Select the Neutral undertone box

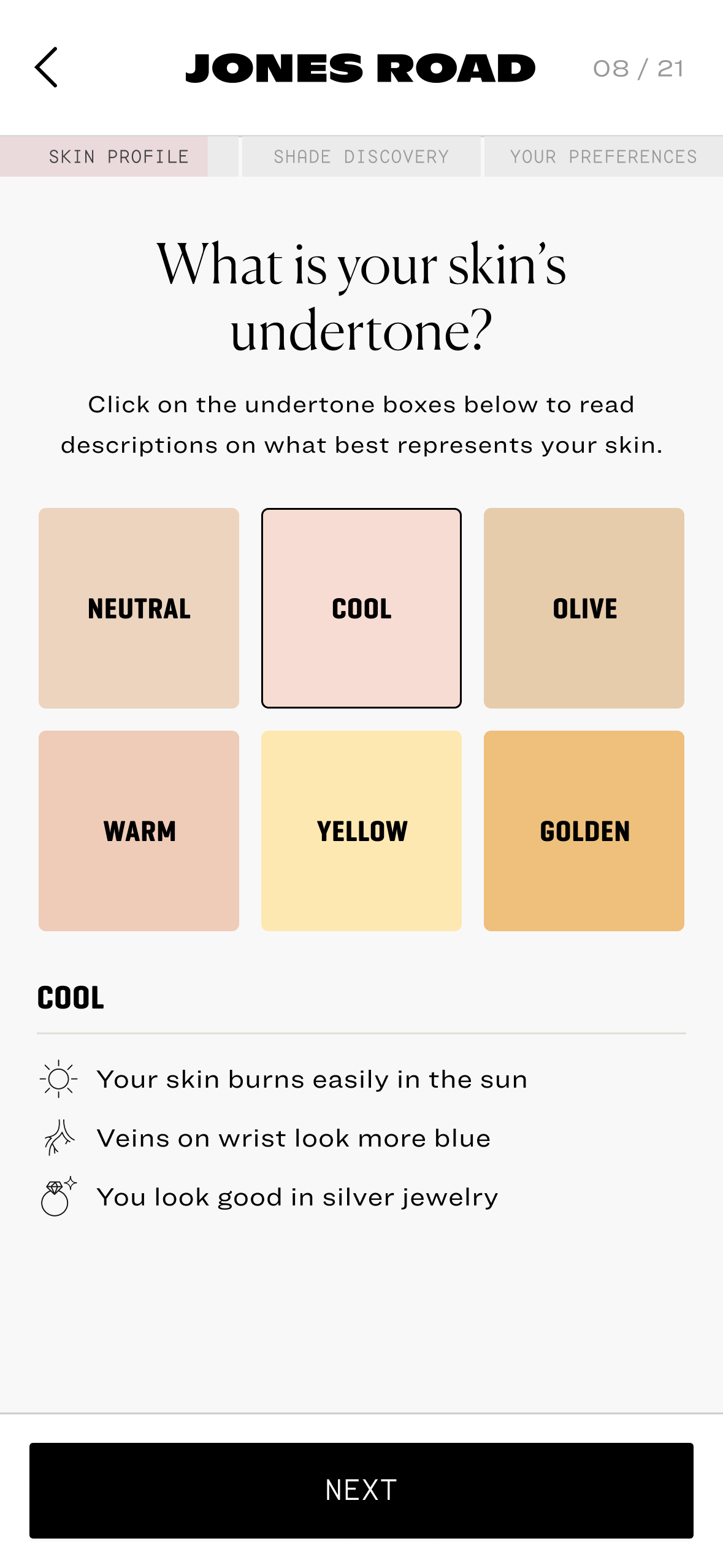[x=139, y=607]
